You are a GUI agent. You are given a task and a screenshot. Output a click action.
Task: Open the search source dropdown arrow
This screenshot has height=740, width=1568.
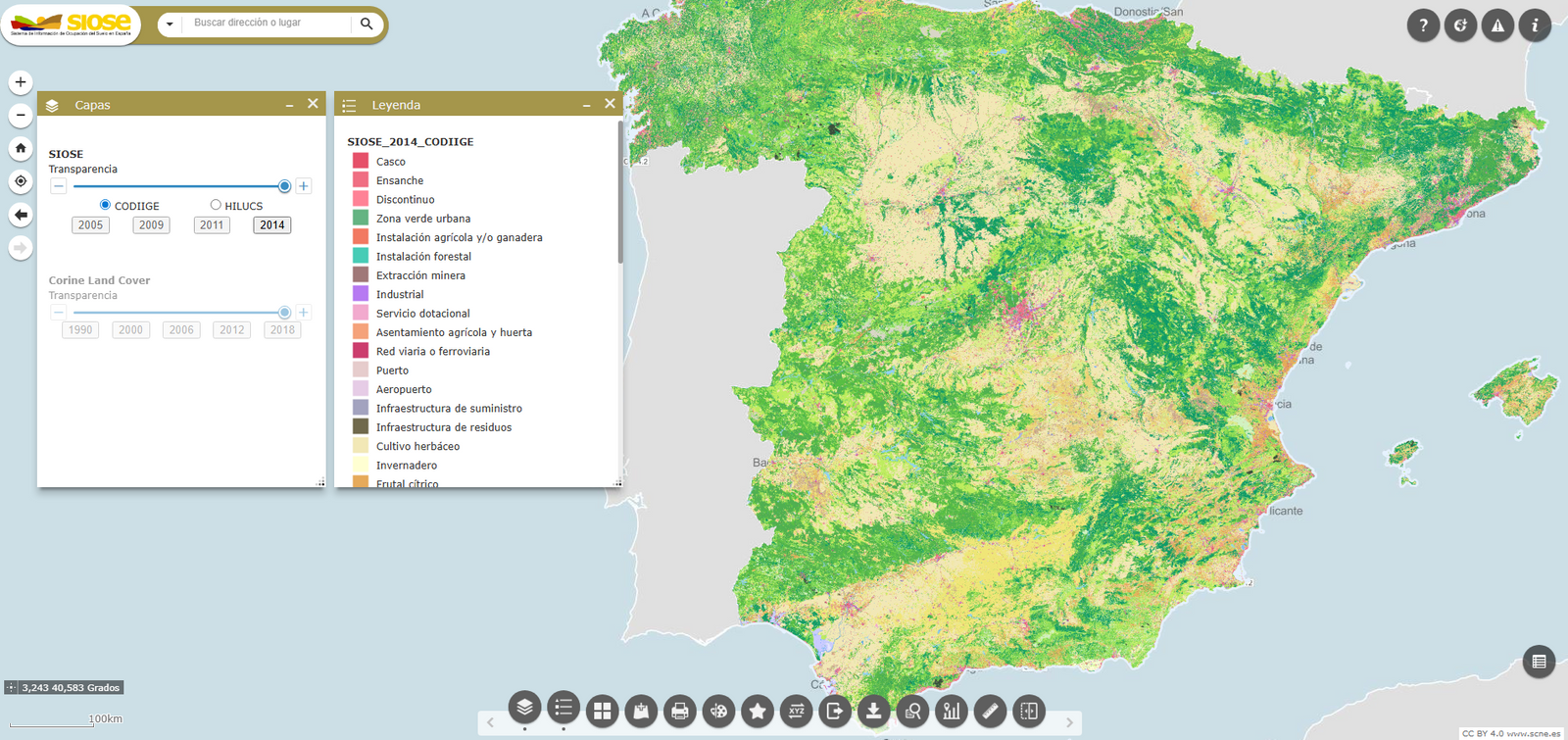[x=170, y=24]
